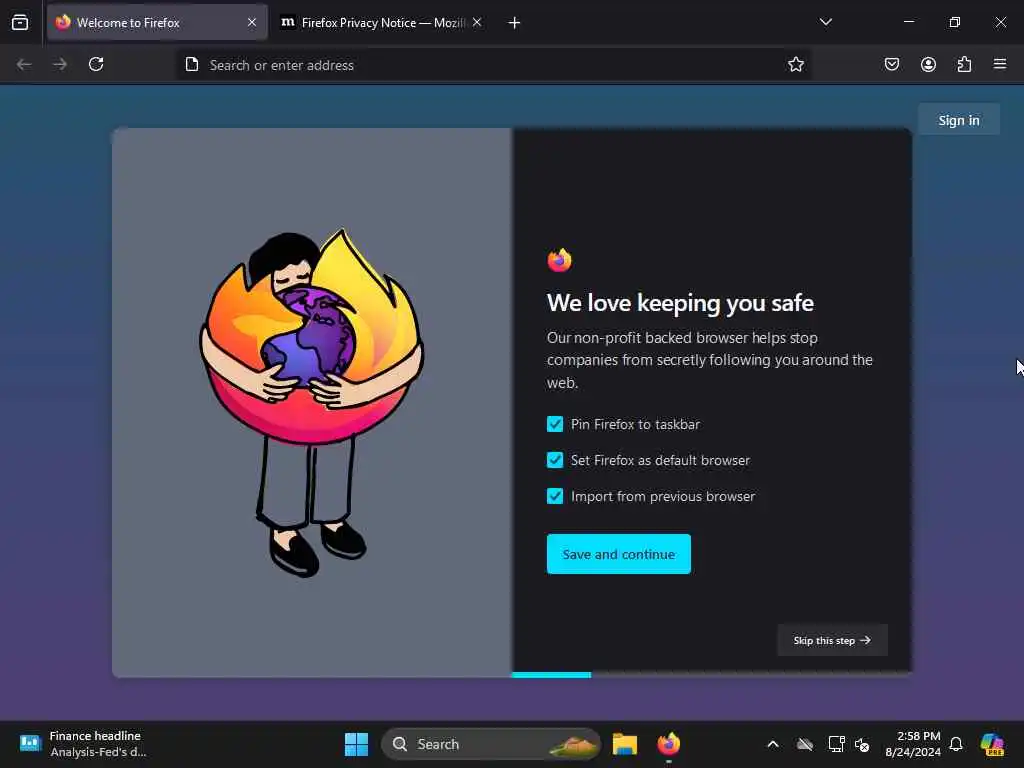Click the muted volume tray icon
The height and width of the screenshot is (768, 1024).
[x=862, y=744]
